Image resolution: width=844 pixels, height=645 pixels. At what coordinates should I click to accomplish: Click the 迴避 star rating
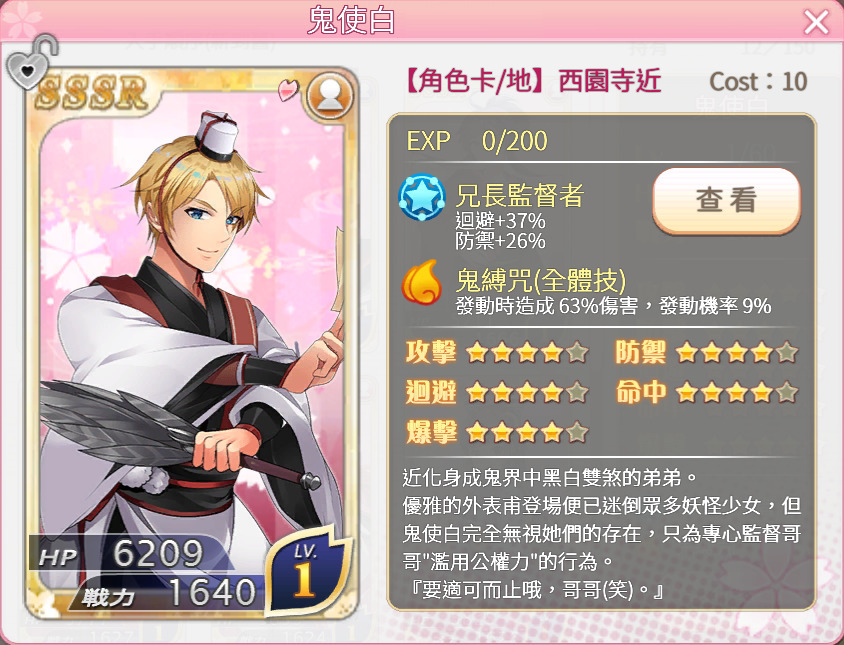(x=527, y=393)
